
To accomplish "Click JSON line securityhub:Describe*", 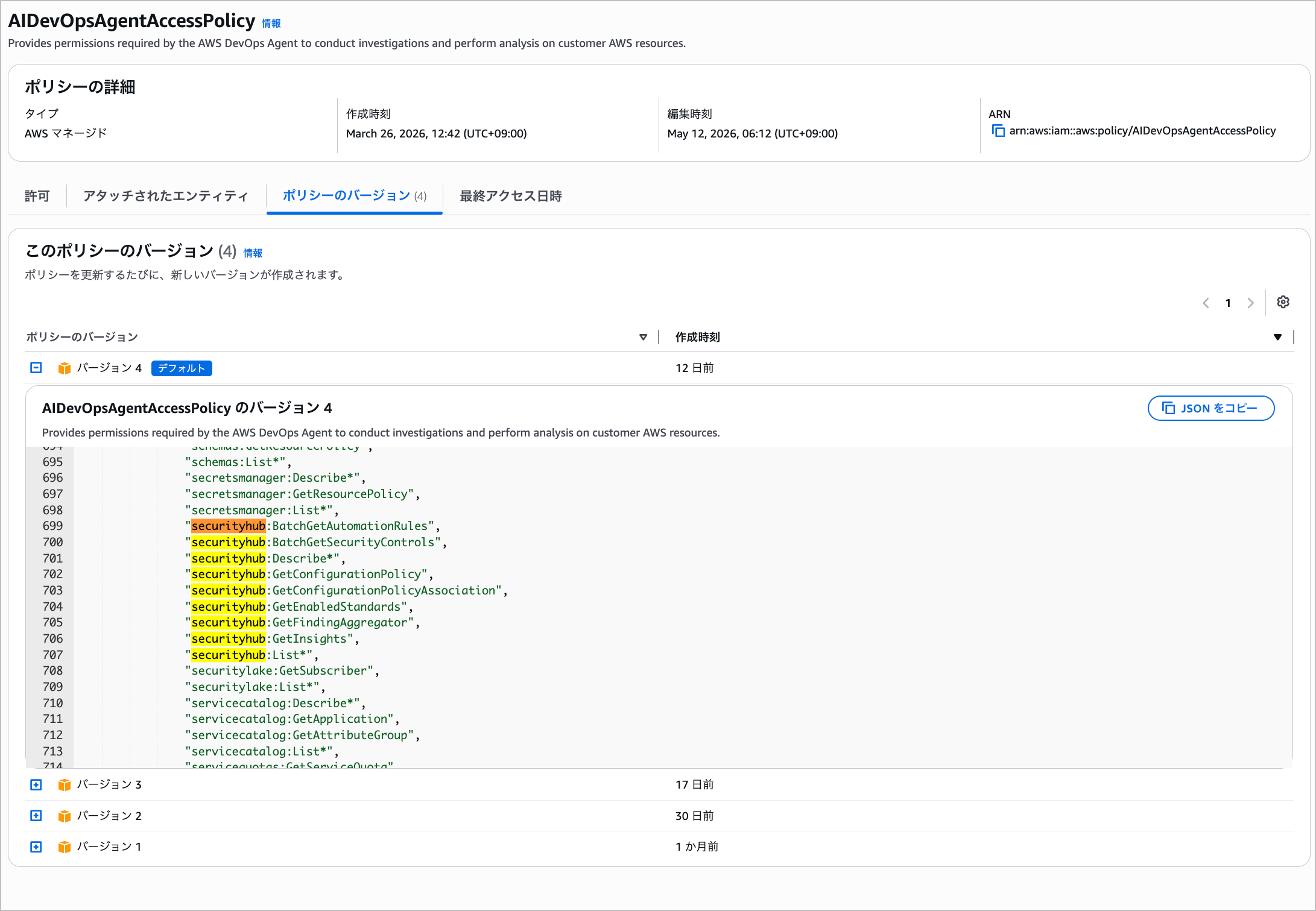I will (265, 558).
